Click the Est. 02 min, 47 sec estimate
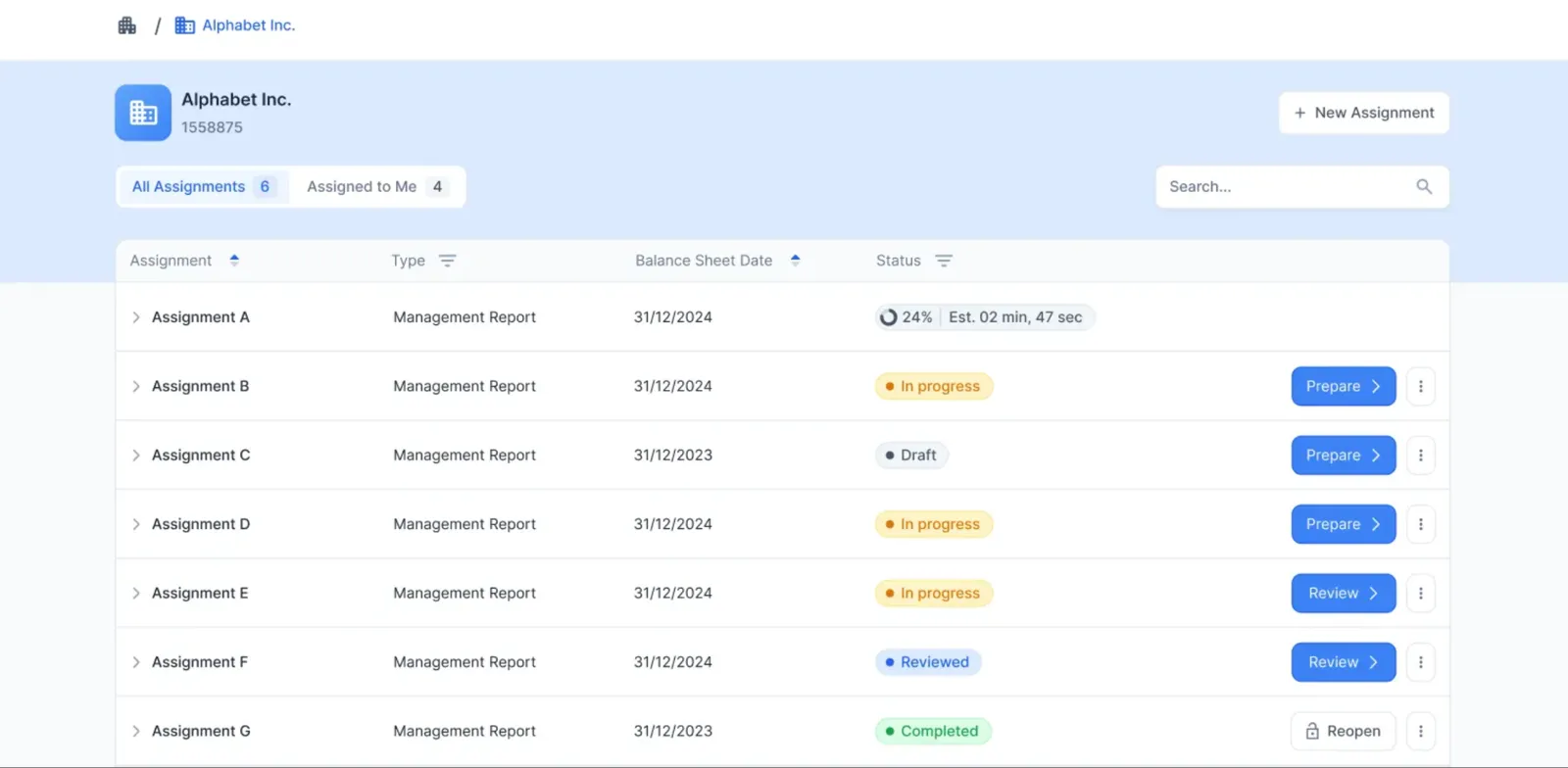Screen dimensions: 1568x768 point(1015,317)
